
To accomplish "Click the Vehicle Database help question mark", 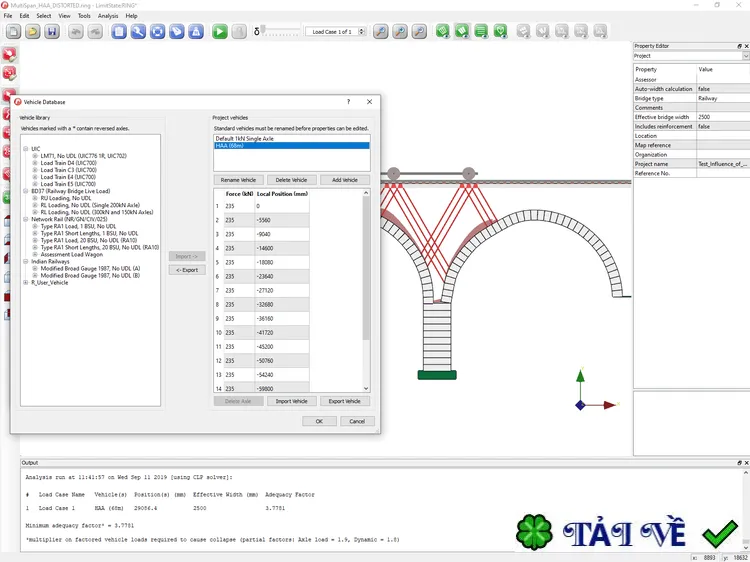I will tap(348, 101).
